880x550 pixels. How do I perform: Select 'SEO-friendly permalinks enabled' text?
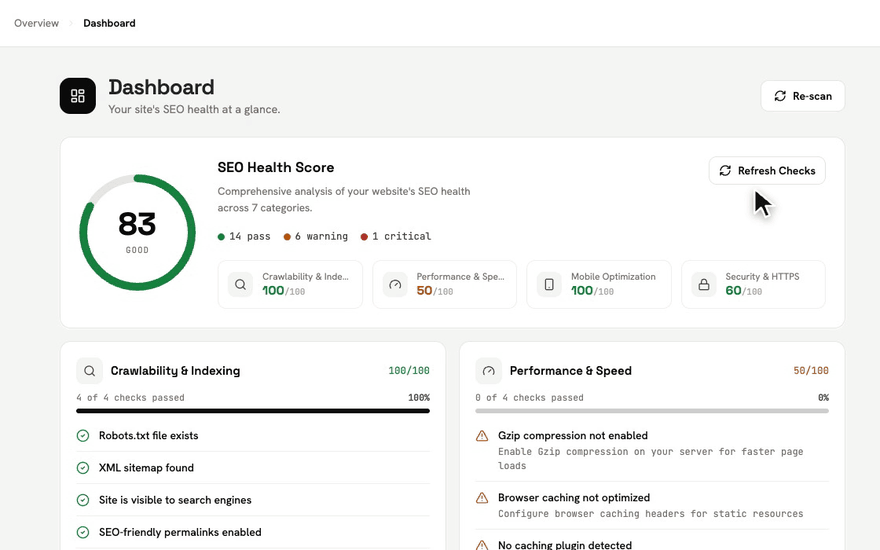(180, 532)
